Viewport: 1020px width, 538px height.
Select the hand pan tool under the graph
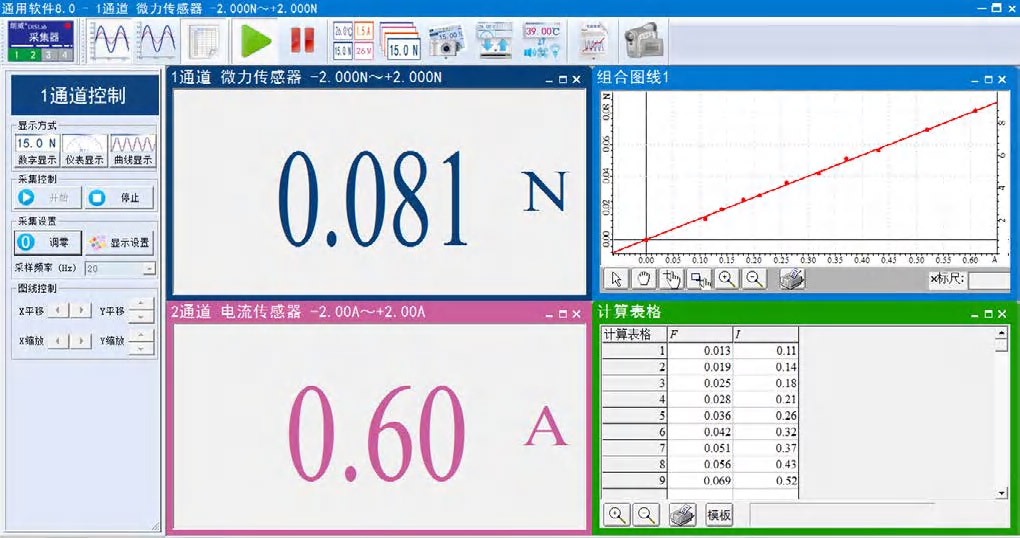(x=644, y=279)
